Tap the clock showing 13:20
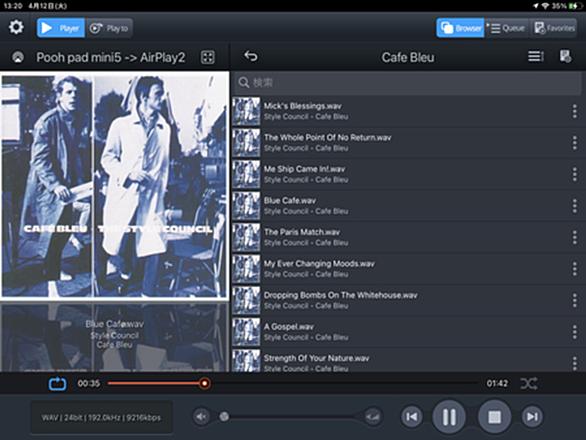Viewport: 586px width, 440px height. pyautogui.click(x=13, y=6)
